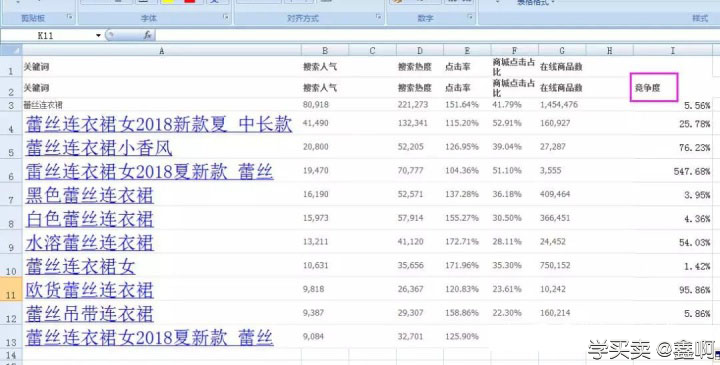Open link 蕾丝连衣裙女 in row 10
This screenshot has width=720, height=365.
click(x=80, y=266)
